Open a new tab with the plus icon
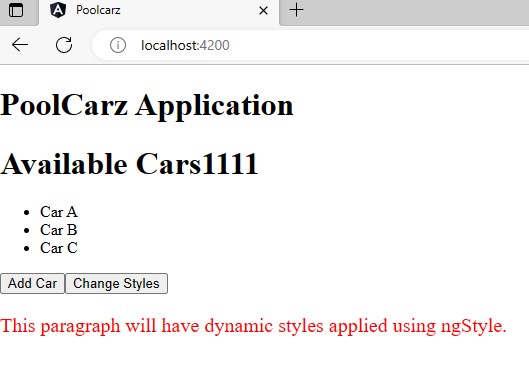 [297, 10]
